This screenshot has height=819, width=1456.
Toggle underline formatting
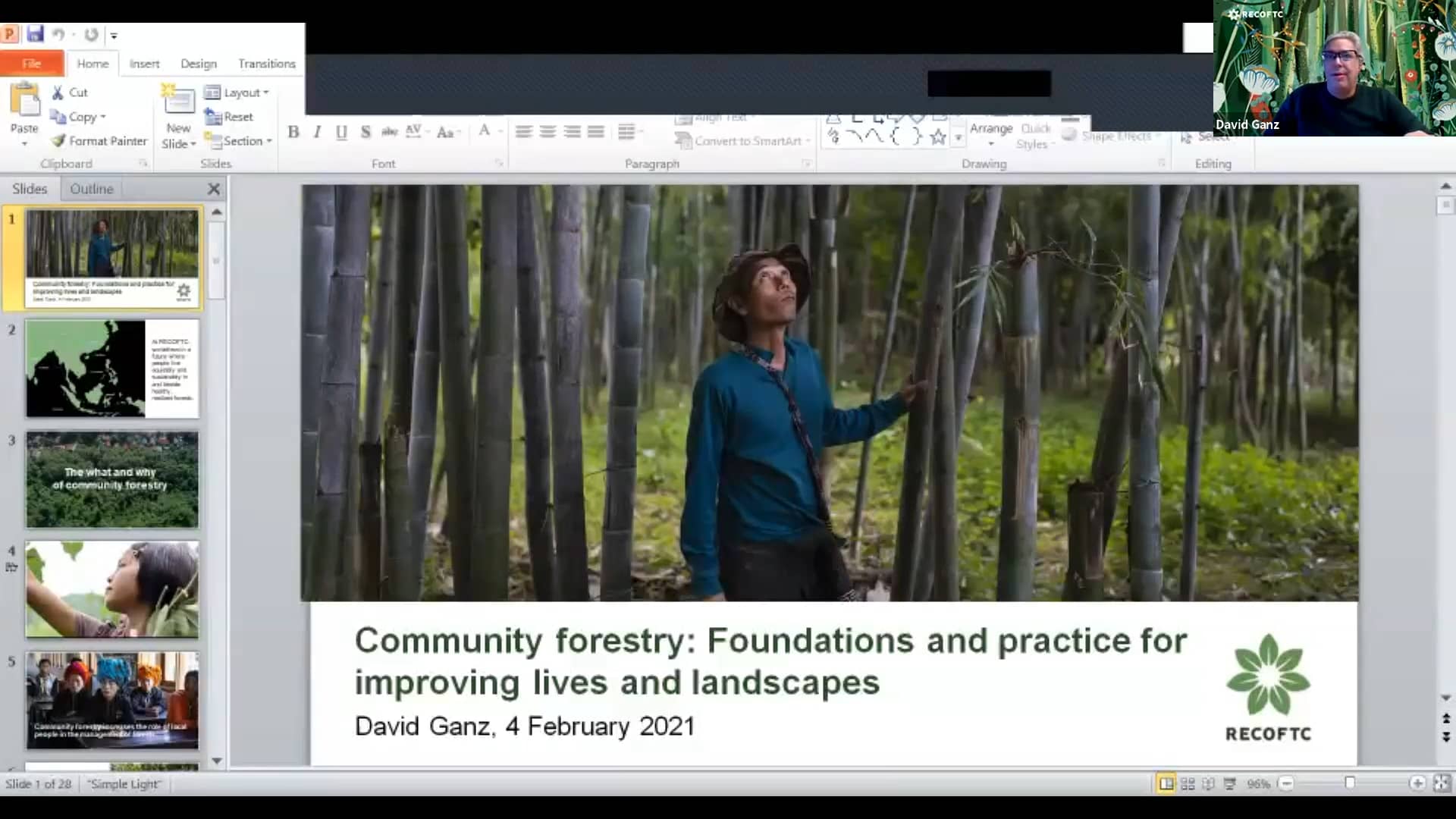pyautogui.click(x=340, y=131)
